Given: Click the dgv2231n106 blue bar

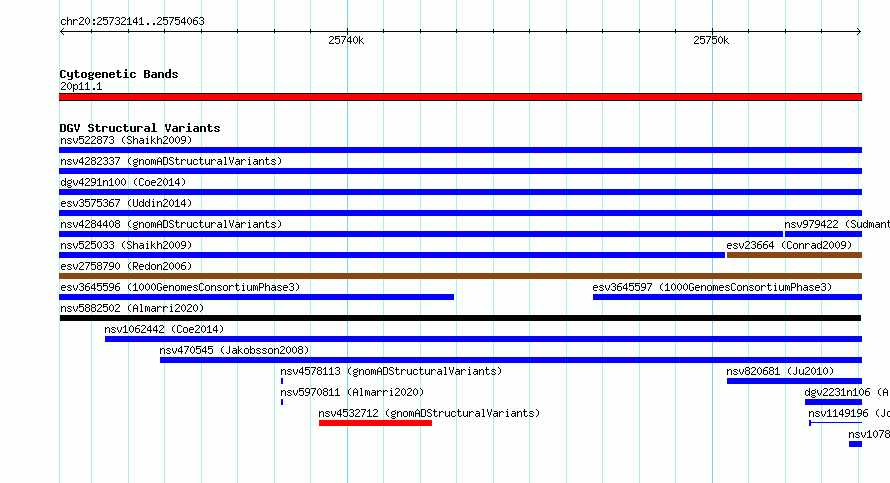Looking at the screenshot, I should (833, 402).
